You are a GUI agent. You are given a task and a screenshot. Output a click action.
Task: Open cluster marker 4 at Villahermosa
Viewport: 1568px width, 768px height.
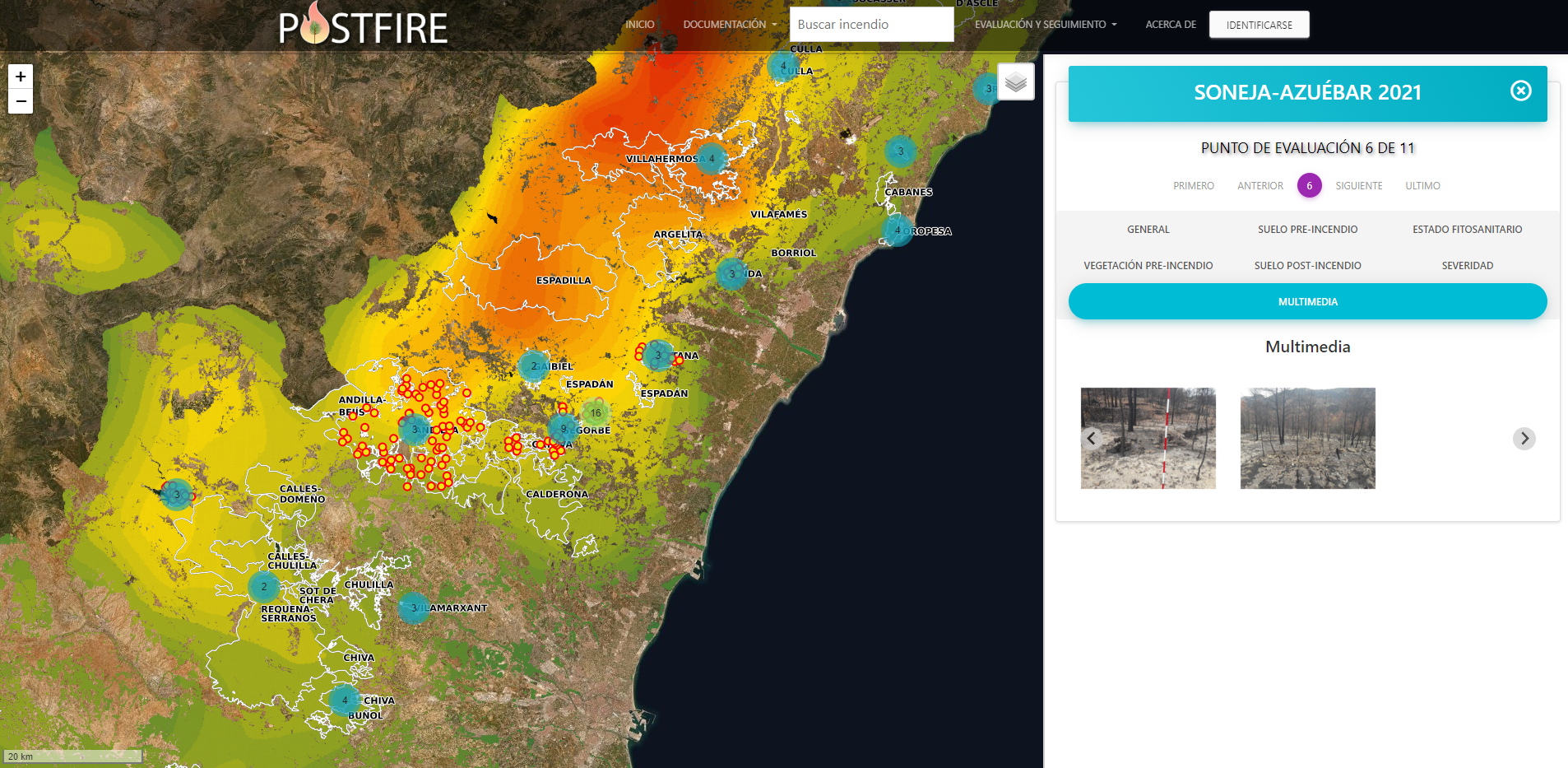coord(712,159)
